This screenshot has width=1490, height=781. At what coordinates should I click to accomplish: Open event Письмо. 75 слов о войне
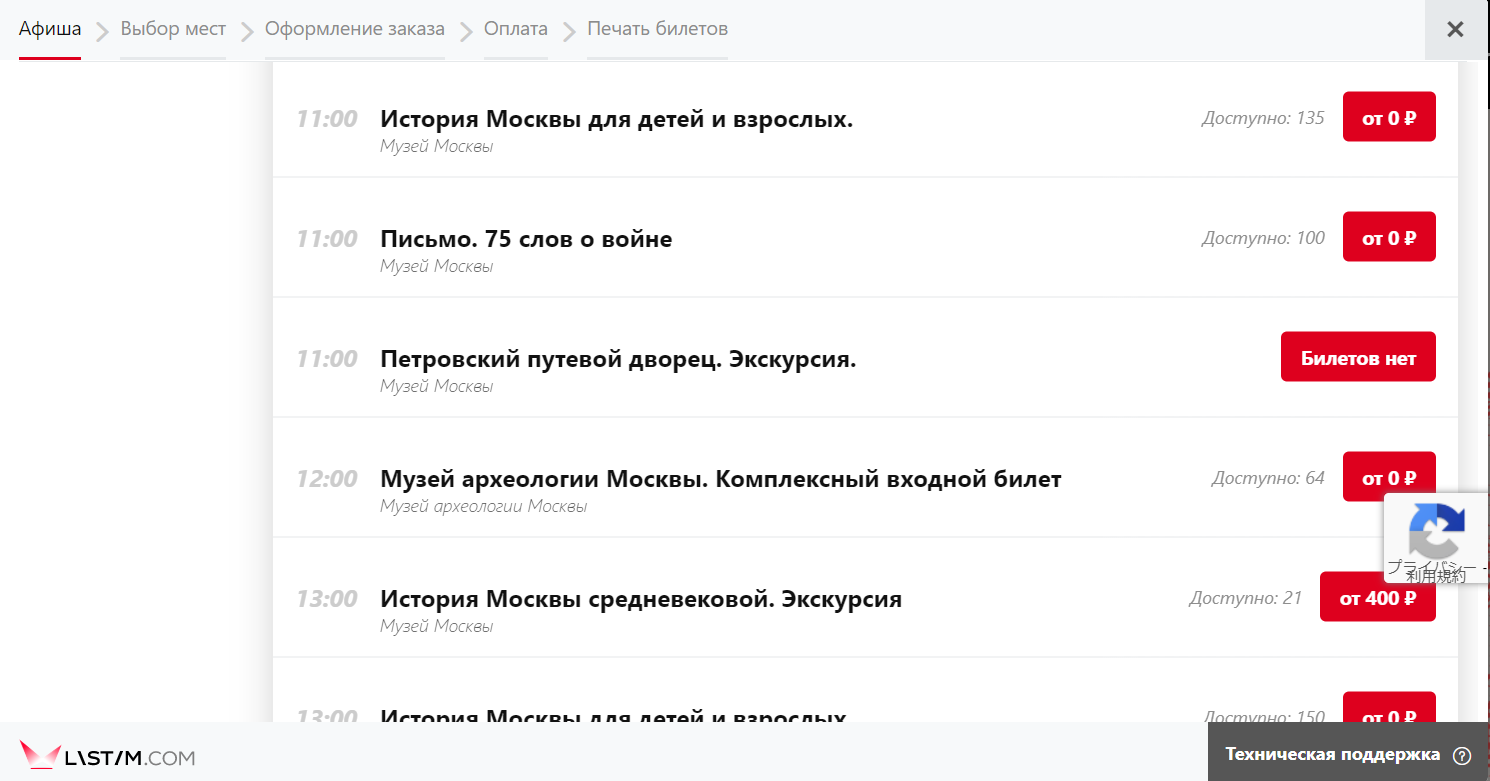526,239
